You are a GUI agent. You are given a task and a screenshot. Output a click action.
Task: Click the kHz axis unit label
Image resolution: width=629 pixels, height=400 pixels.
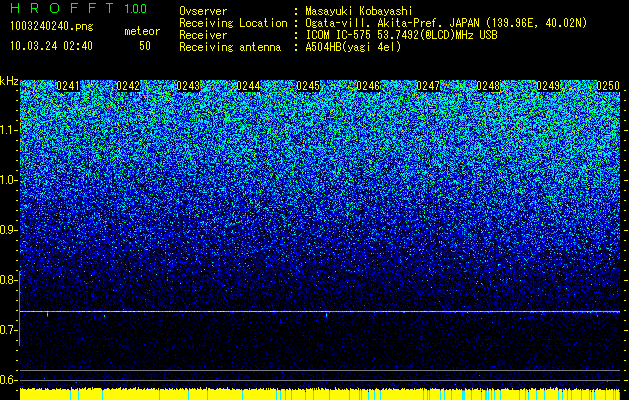click(9, 81)
